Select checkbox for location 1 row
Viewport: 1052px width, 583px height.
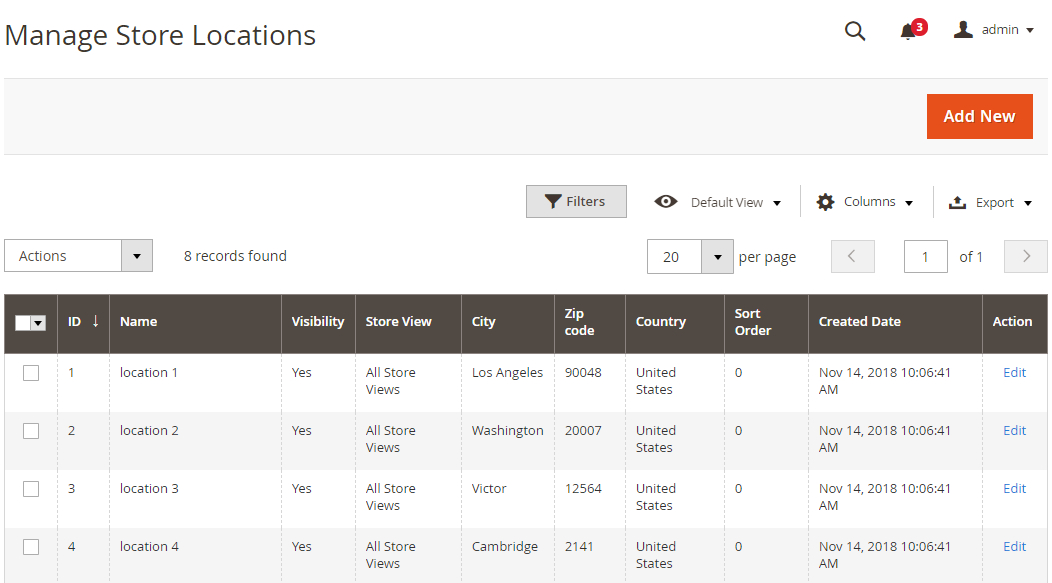[x=31, y=373]
